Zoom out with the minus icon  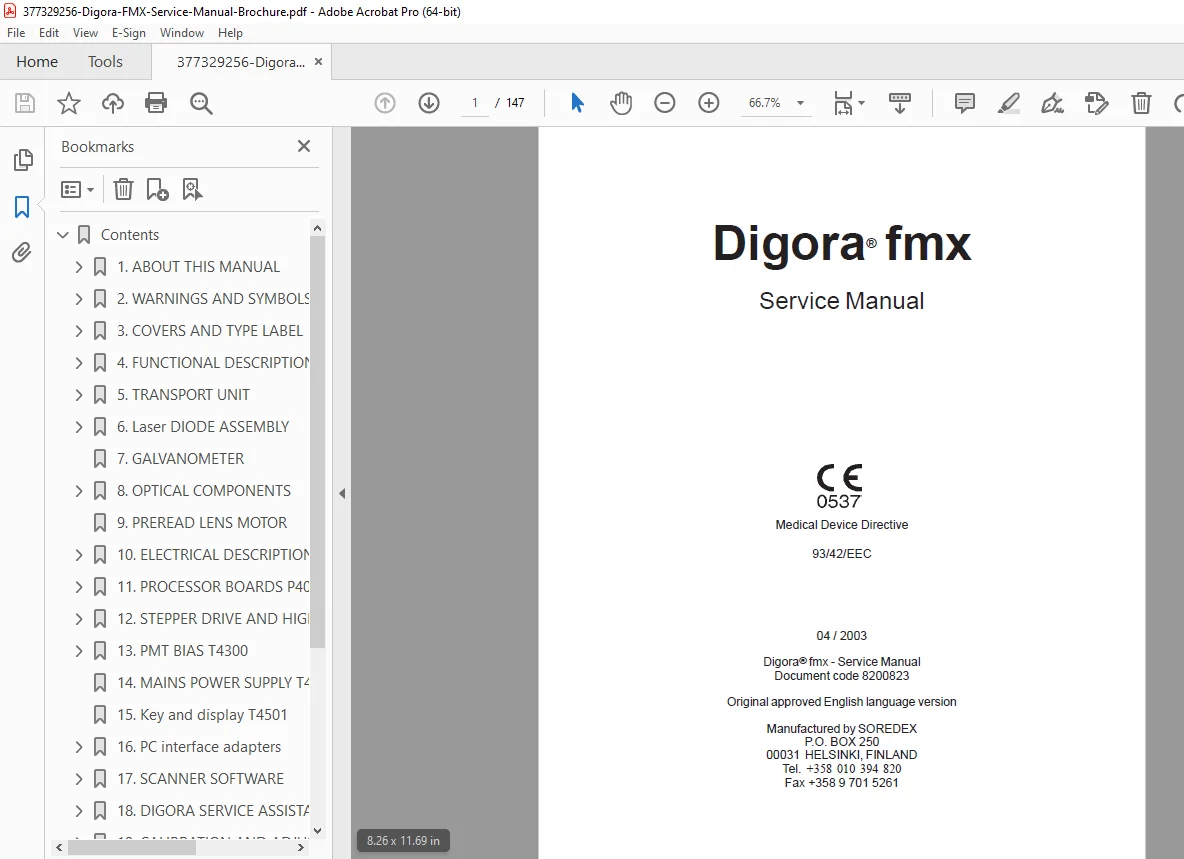point(664,103)
